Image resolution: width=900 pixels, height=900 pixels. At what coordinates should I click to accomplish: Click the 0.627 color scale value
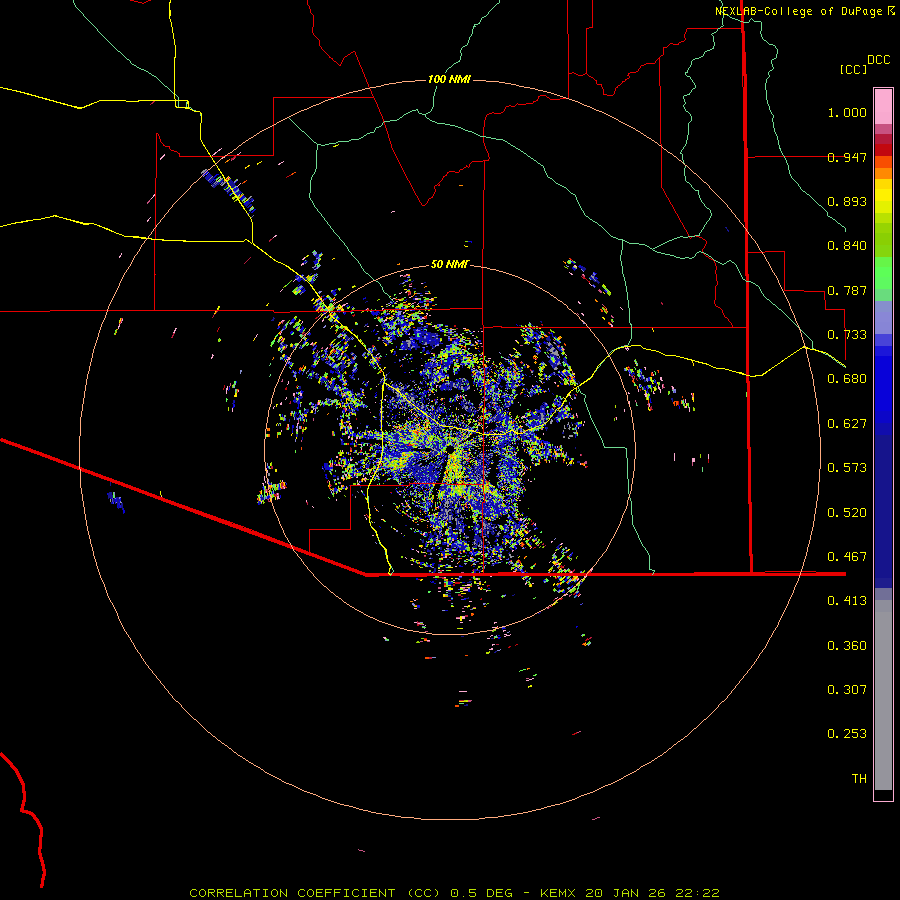click(x=847, y=424)
